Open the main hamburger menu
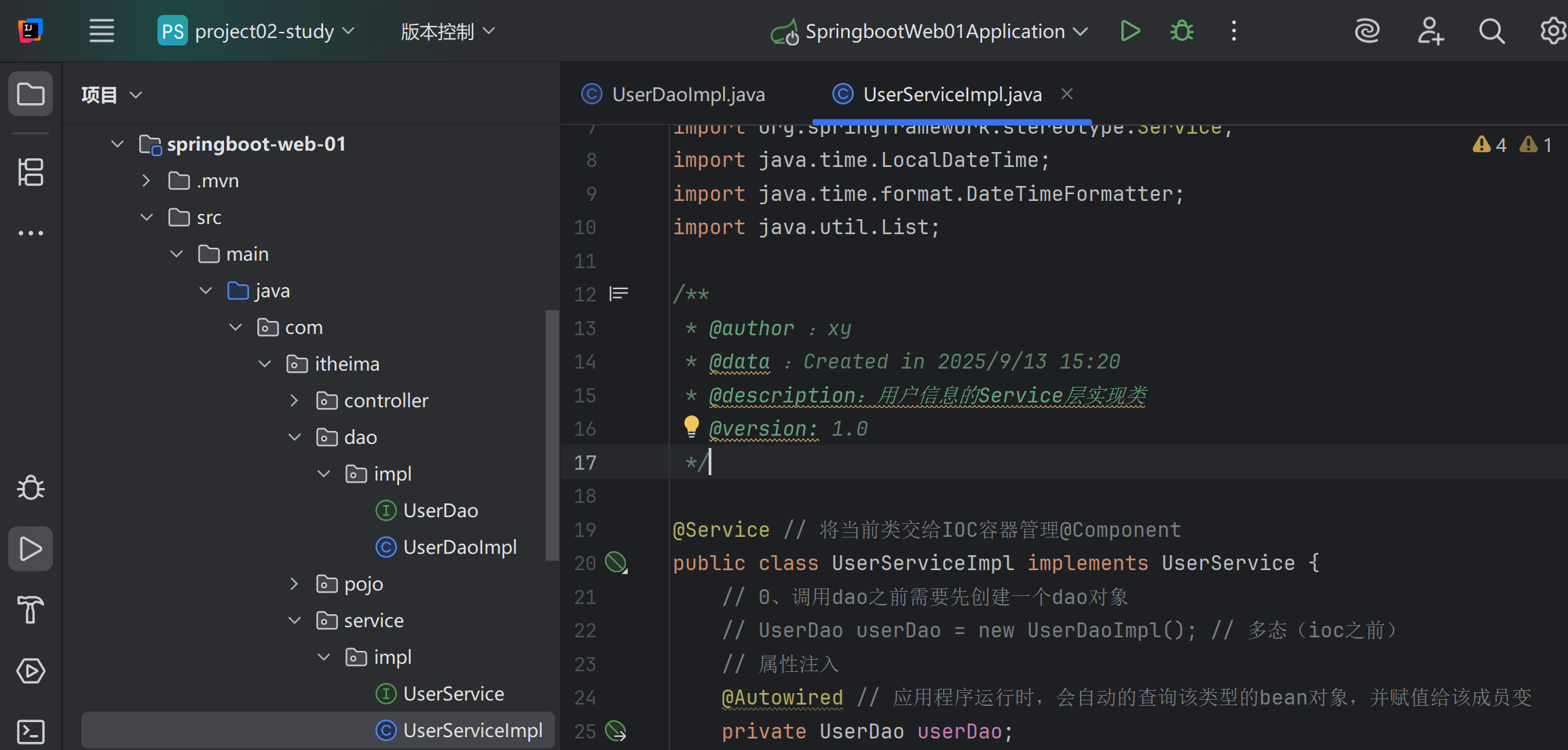1568x750 pixels. click(102, 31)
